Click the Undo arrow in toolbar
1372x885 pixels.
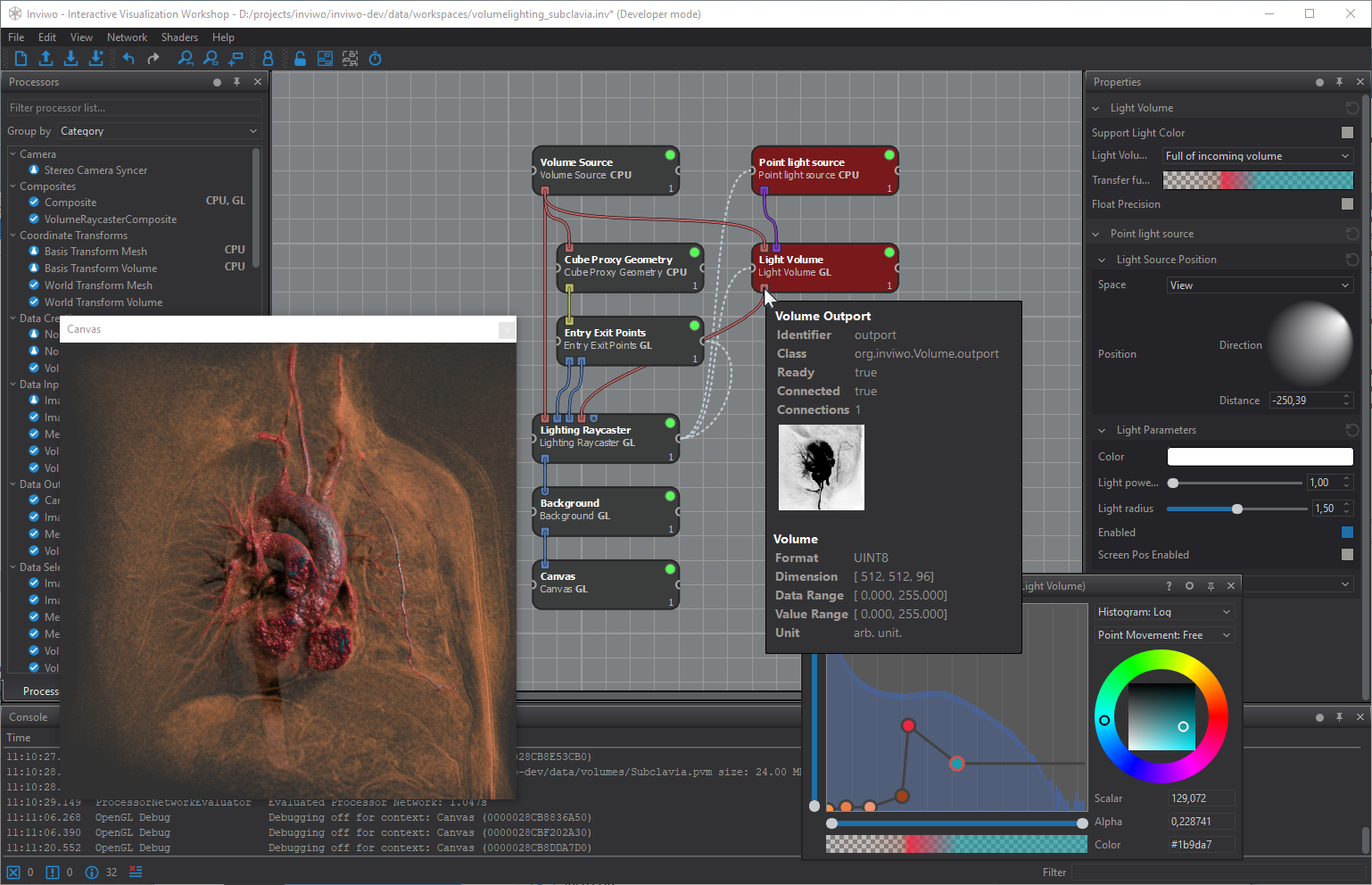coord(128,59)
